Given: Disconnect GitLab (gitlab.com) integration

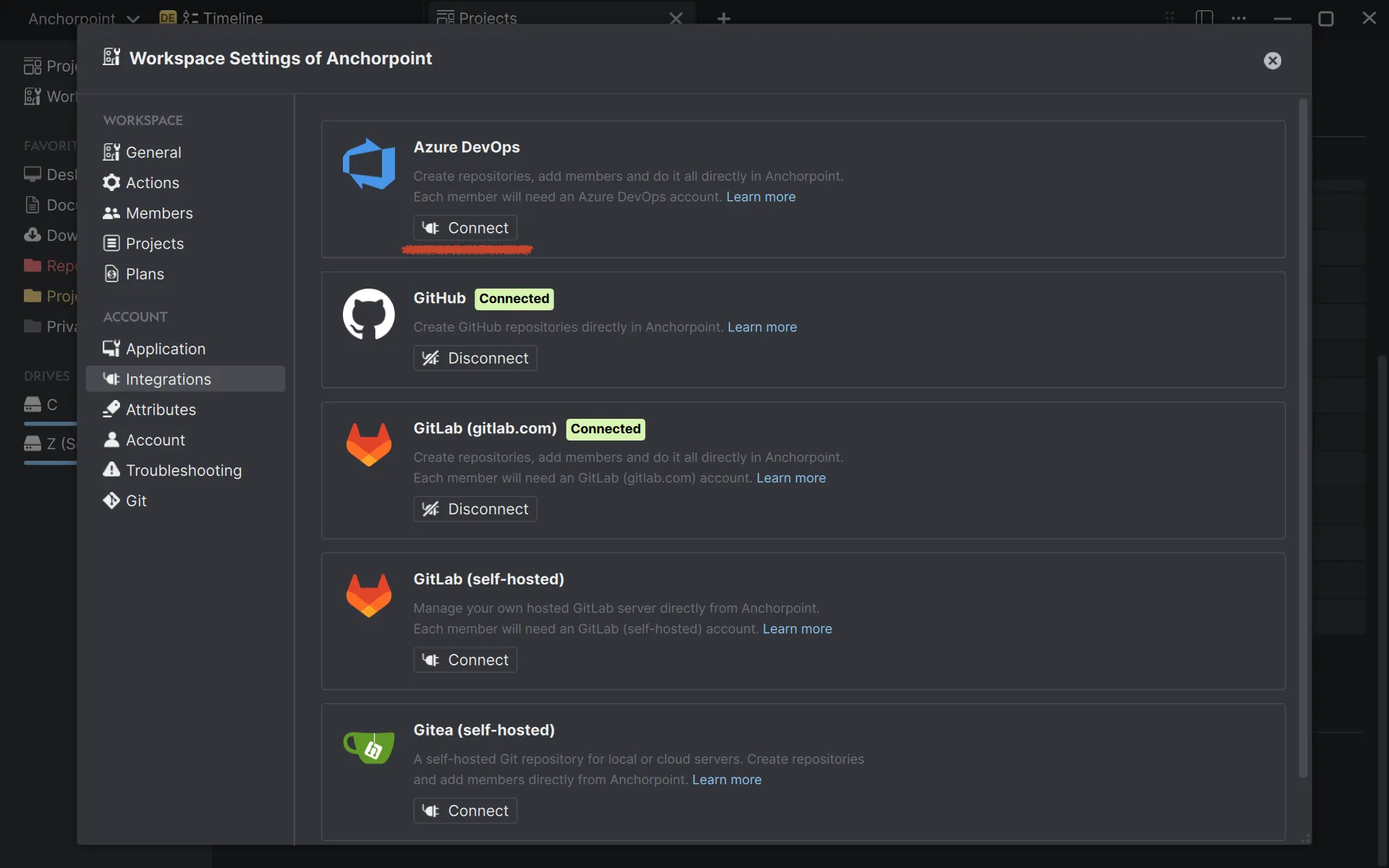Looking at the screenshot, I should coord(475,509).
